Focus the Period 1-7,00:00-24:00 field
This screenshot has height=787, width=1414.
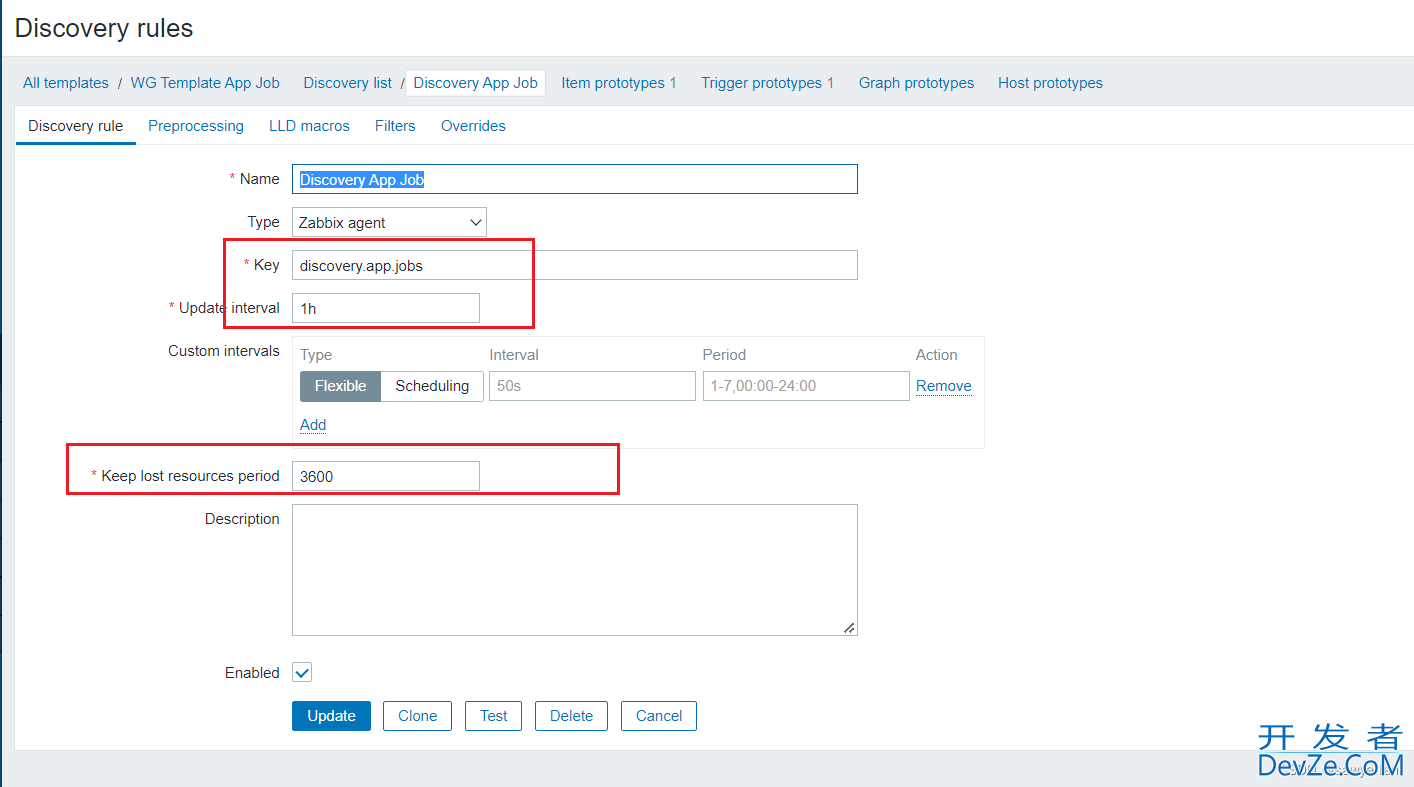pos(806,386)
